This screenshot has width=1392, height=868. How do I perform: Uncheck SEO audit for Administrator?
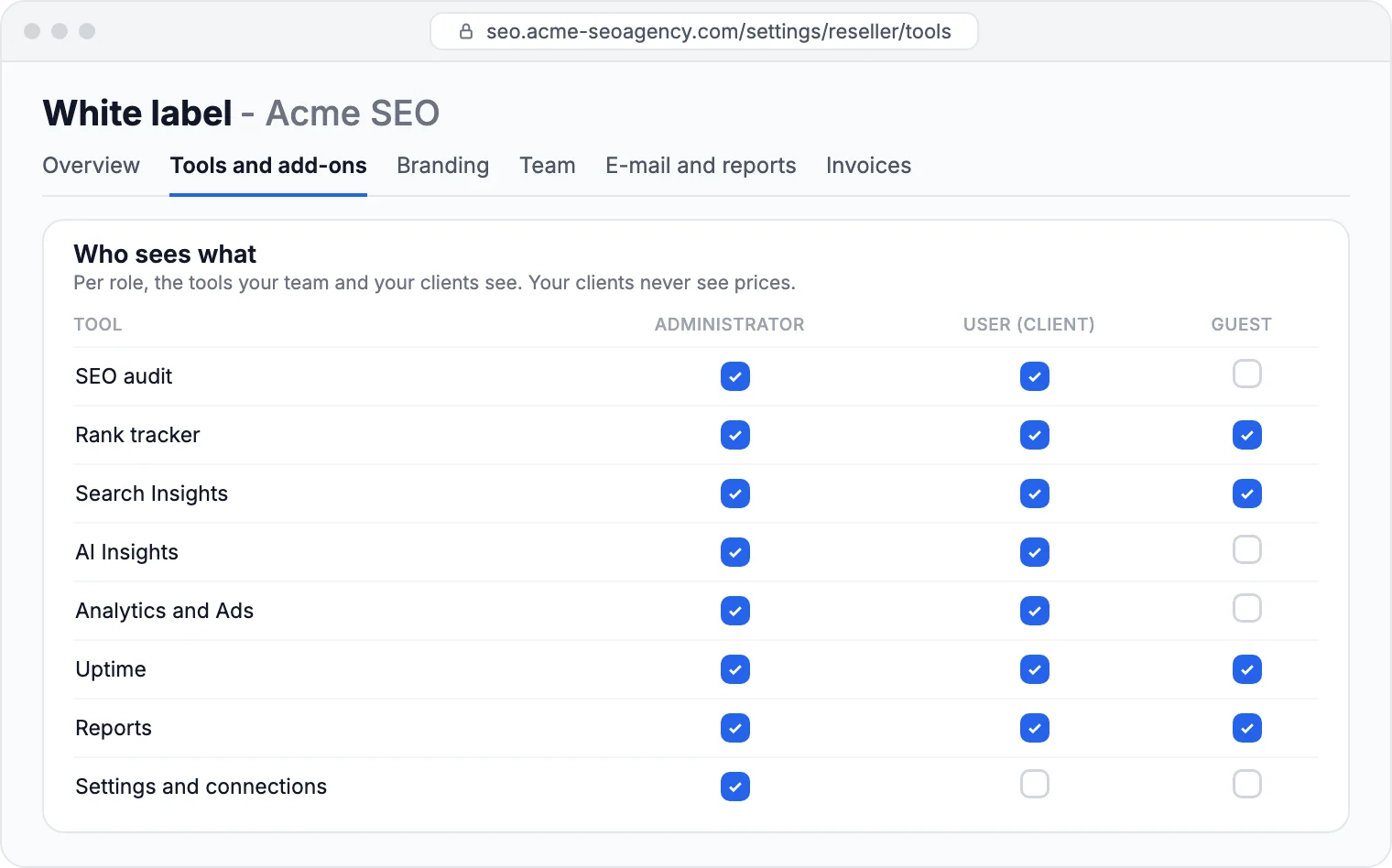click(735, 376)
